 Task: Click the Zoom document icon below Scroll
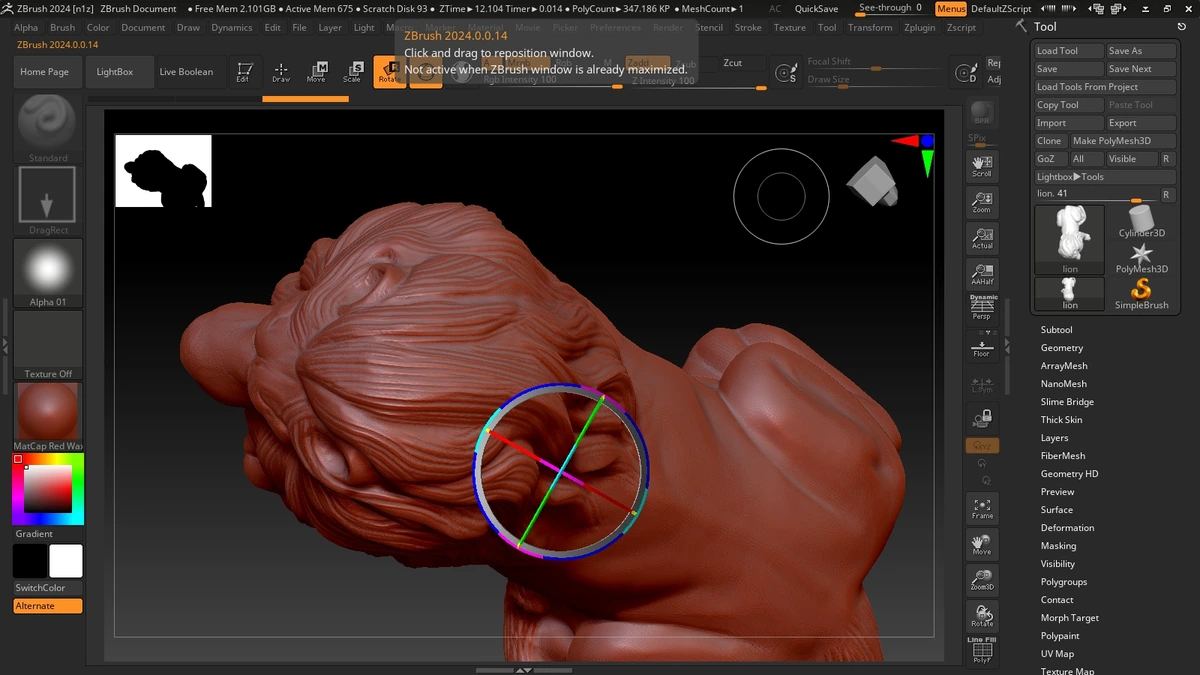pyautogui.click(x=982, y=202)
